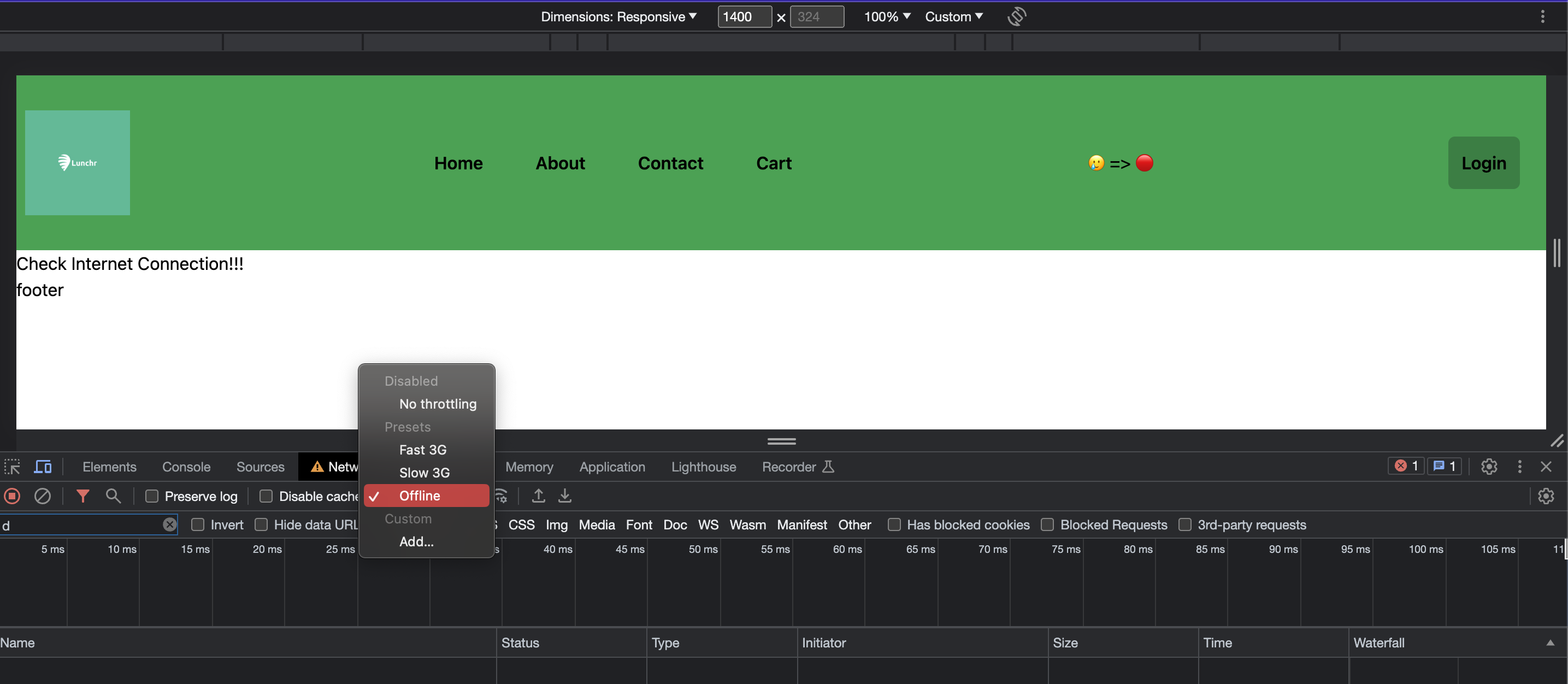Search within network requests
The height and width of the screenshot is (684, 1568).
click(113, 496)
